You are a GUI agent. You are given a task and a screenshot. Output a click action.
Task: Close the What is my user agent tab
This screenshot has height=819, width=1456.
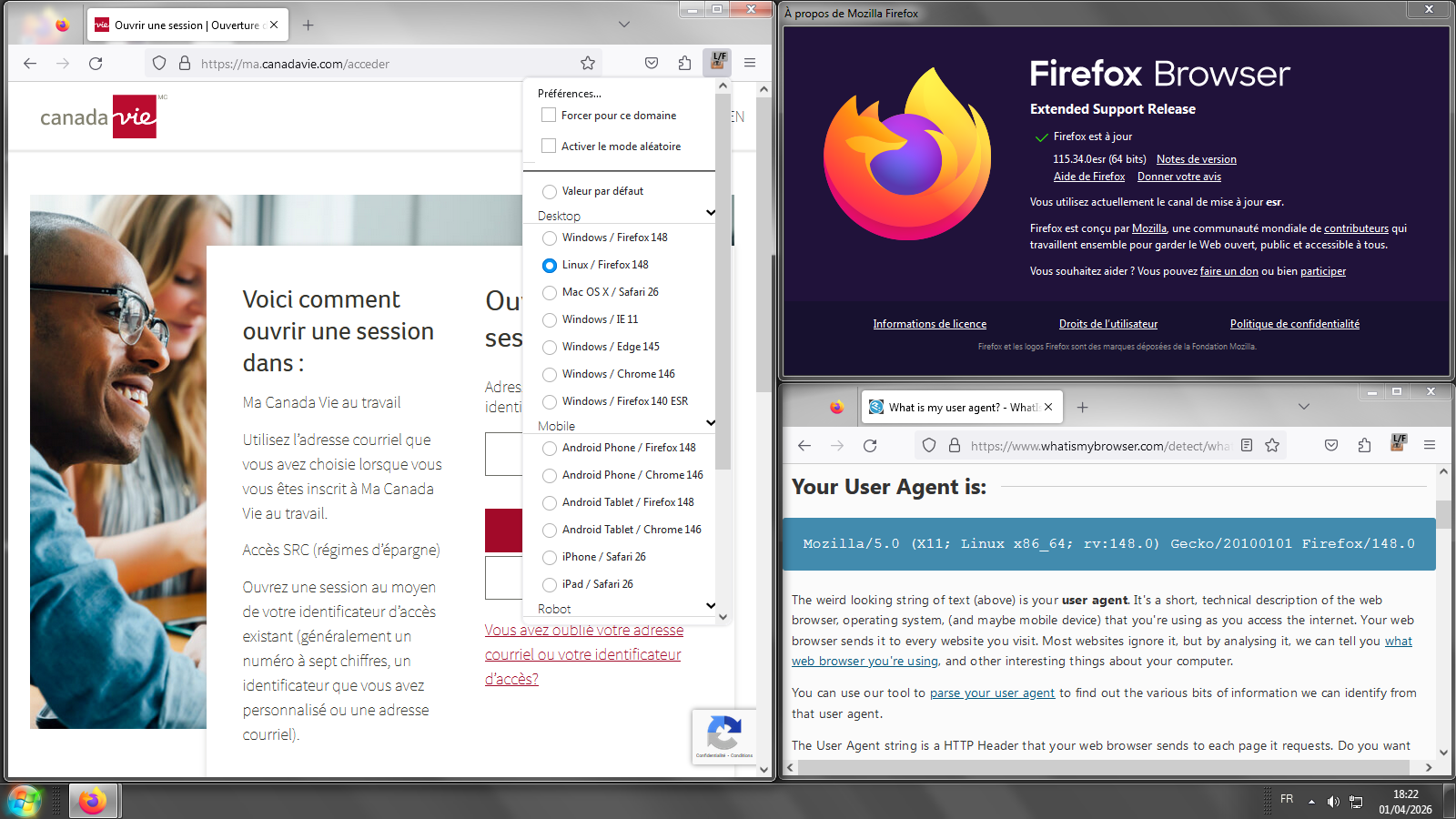point(1048,407)
